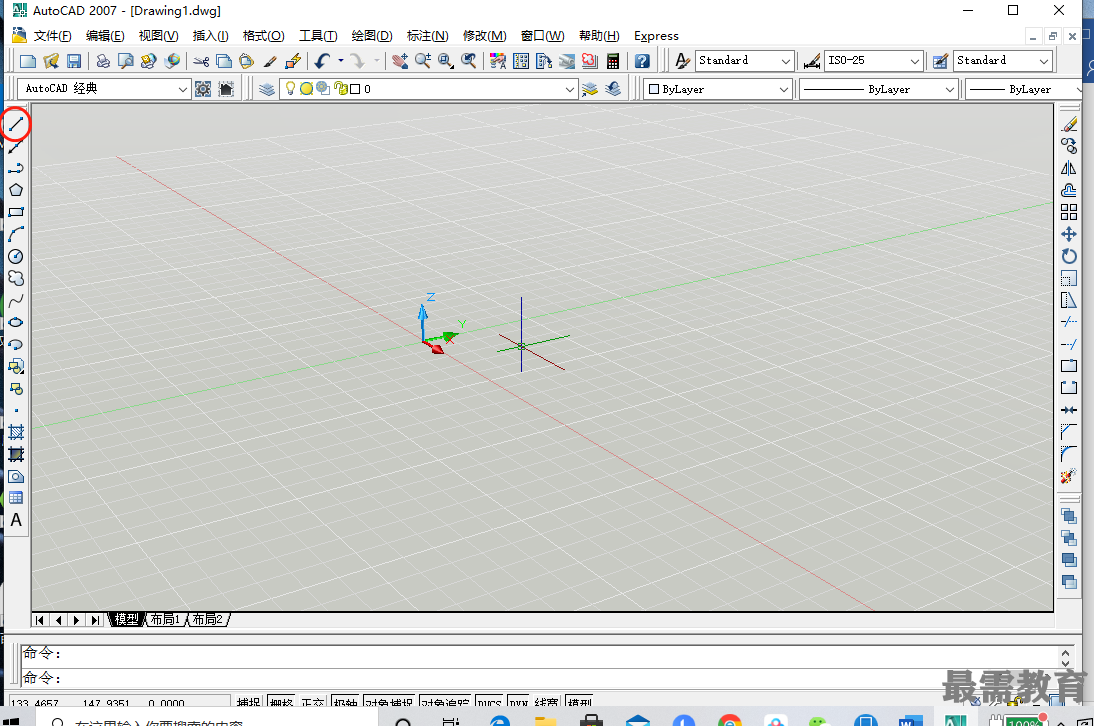The width and height of the screenshot is (1094, 726).
Task: Select the Multiline Text (A) tool
Action: (16, 520)
